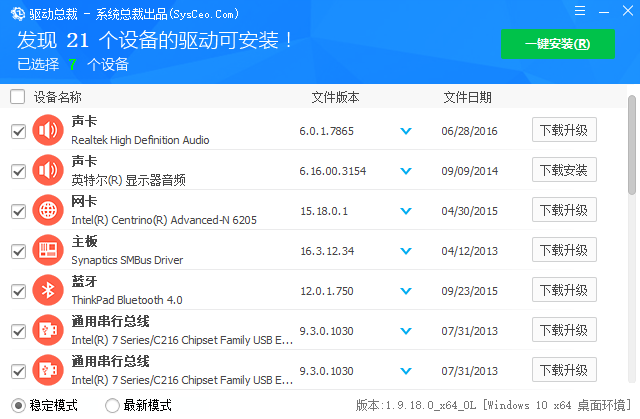Screen dimensions: 640x419
Task: Expand version dropdown of last 9.3.0.1030 row
Action: coord(406,371)
